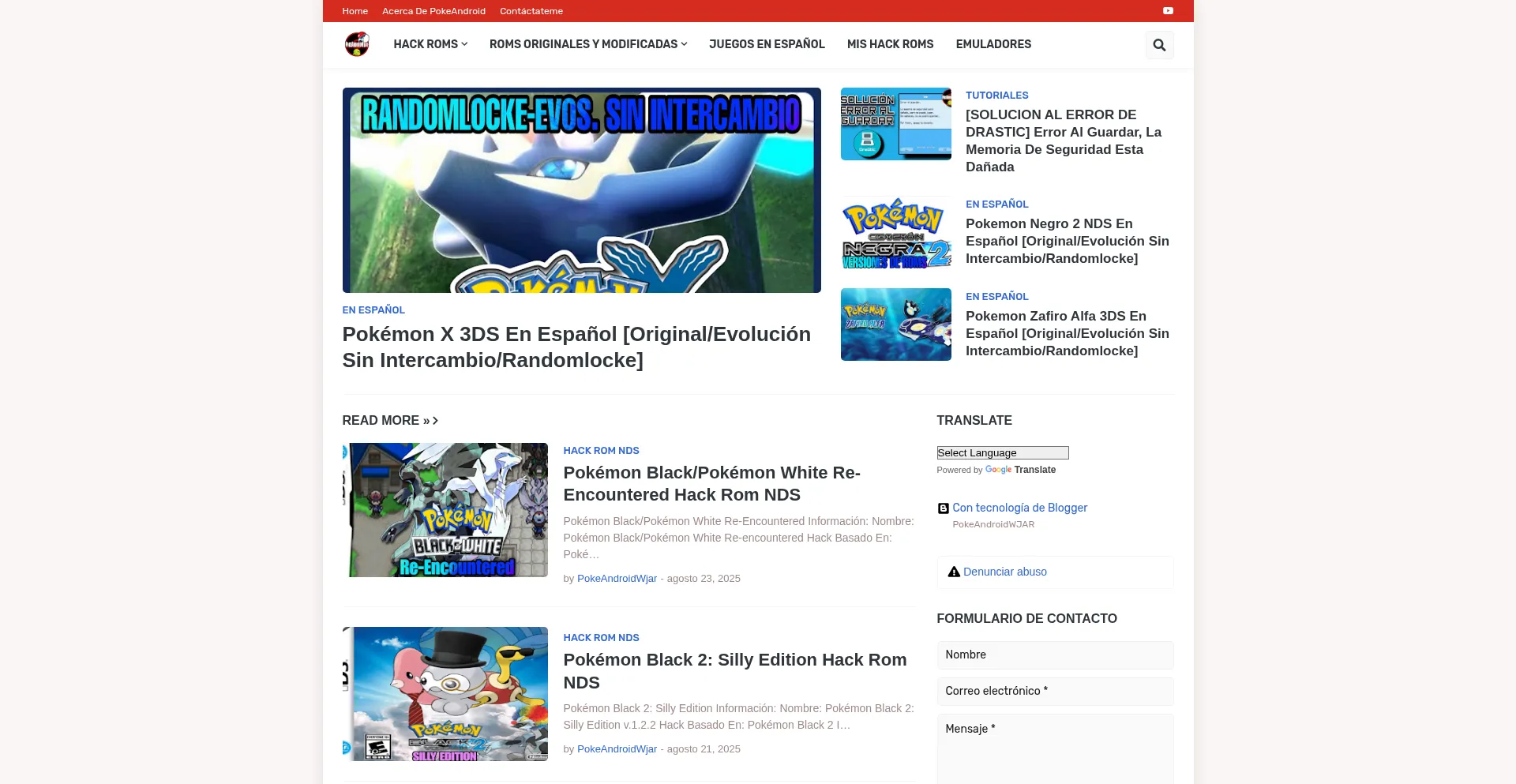Follow the Con tecnología de Blogger link

point(1019,508)
